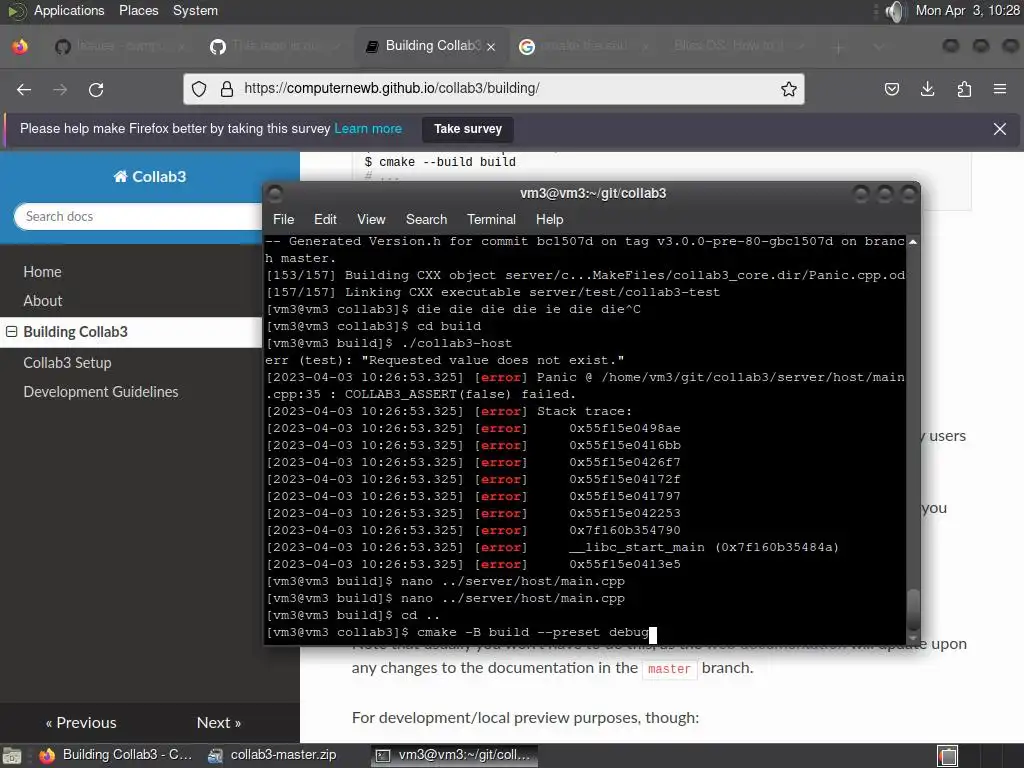
Task: Reload the Building Collab3 page
Action: 96,89
